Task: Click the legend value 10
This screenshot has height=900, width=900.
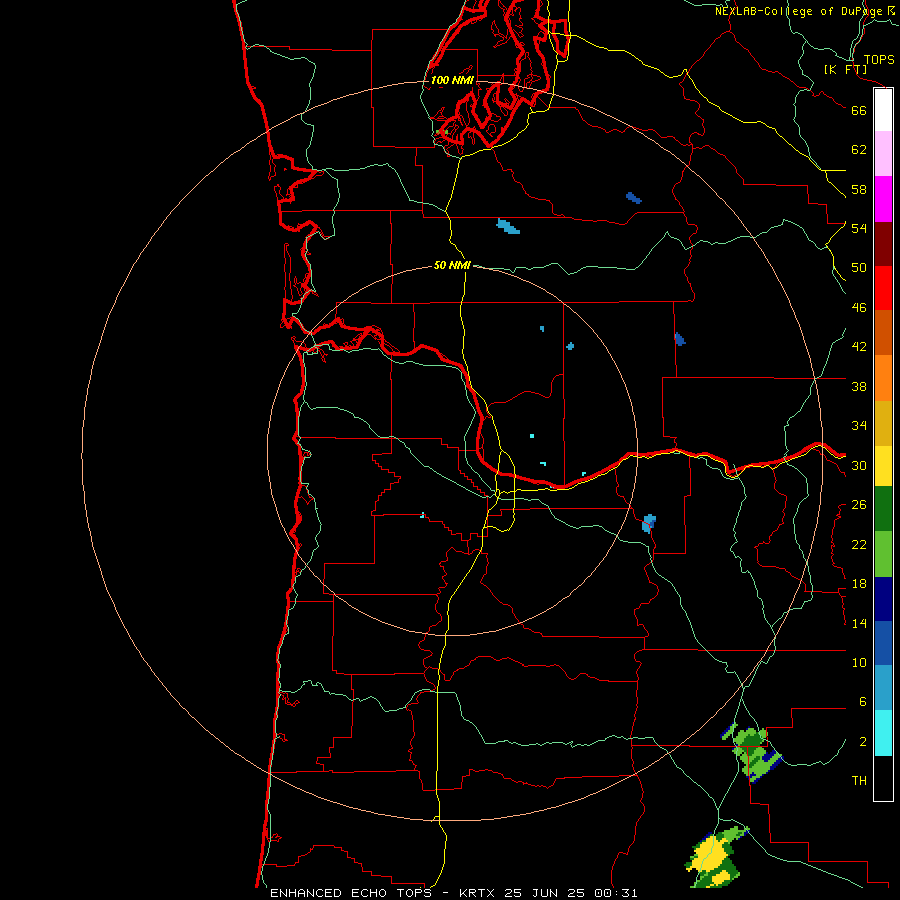Action: (x=859, y=662)
